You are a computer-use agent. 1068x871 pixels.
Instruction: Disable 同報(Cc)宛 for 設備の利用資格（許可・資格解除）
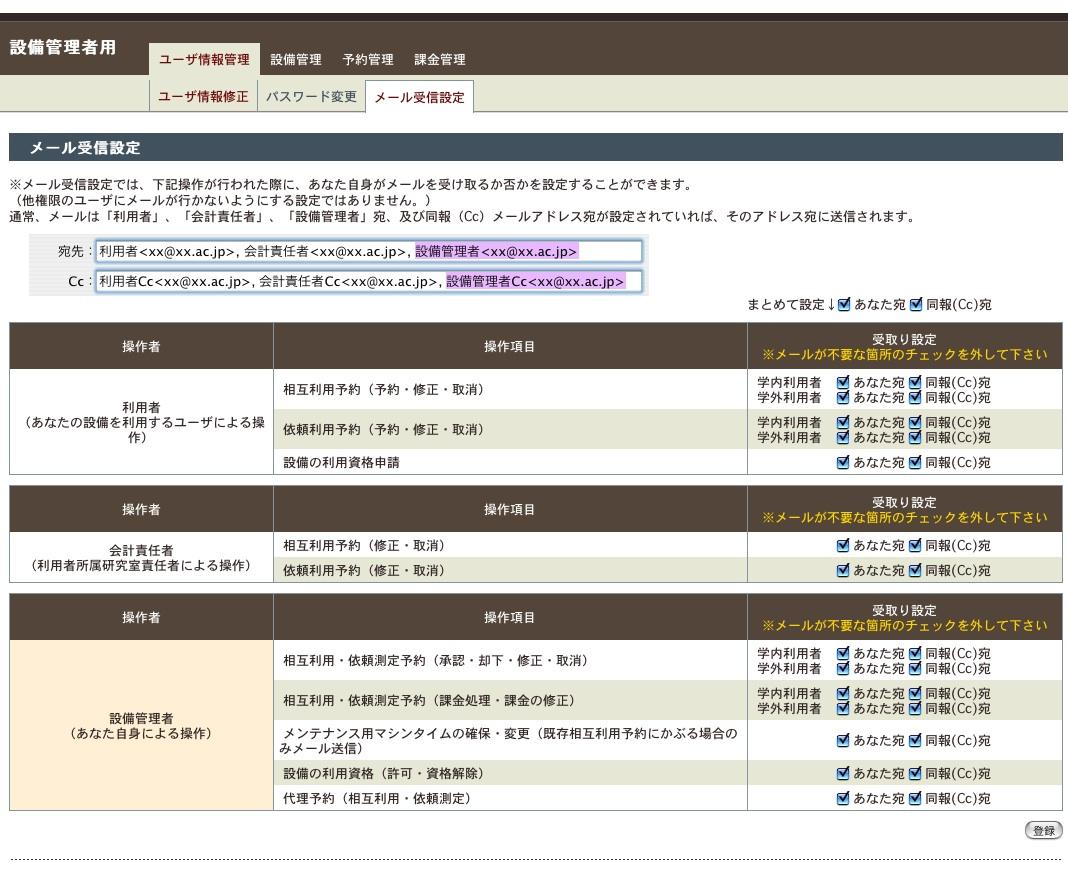(x=917, y=773)
